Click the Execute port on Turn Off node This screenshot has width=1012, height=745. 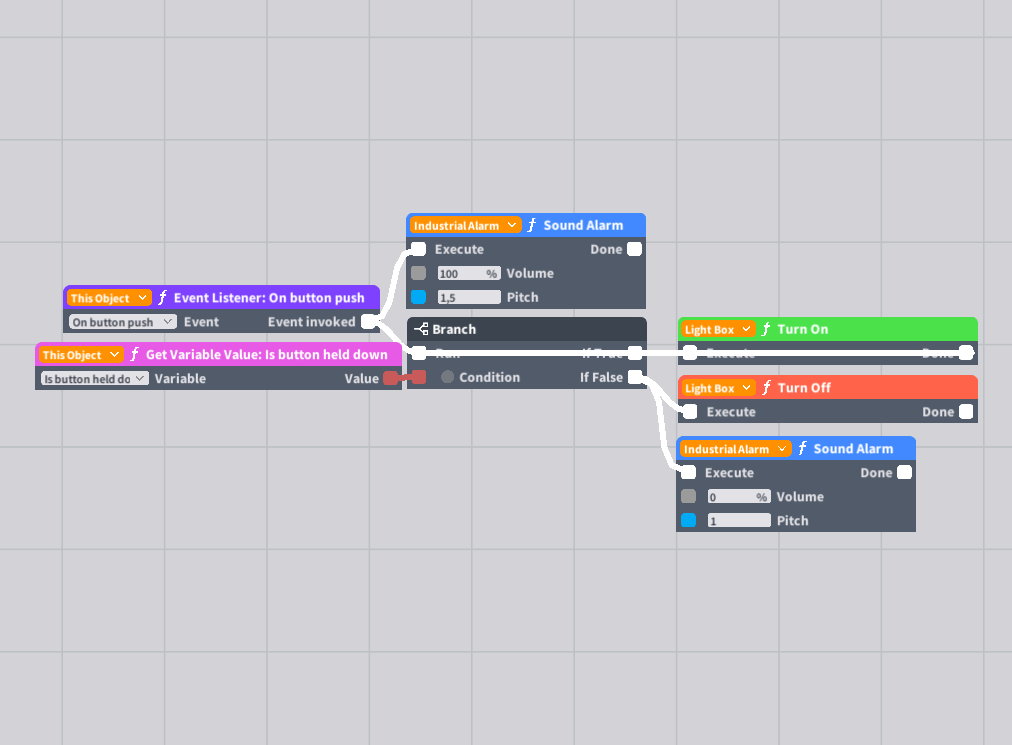690,412
